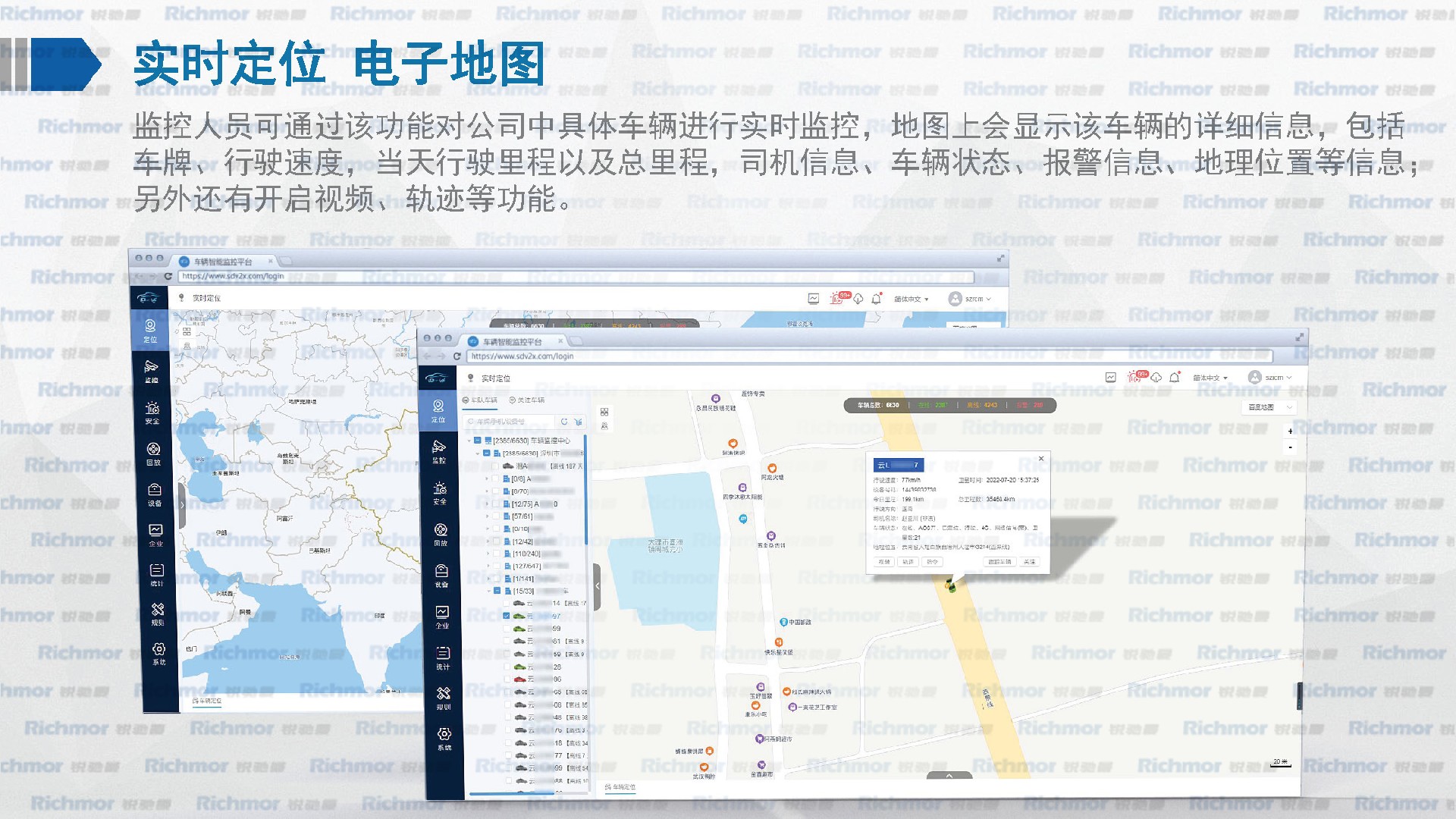Select 回放 icon in back window sidebar
1456x819 pixels.
pos(153,449)
